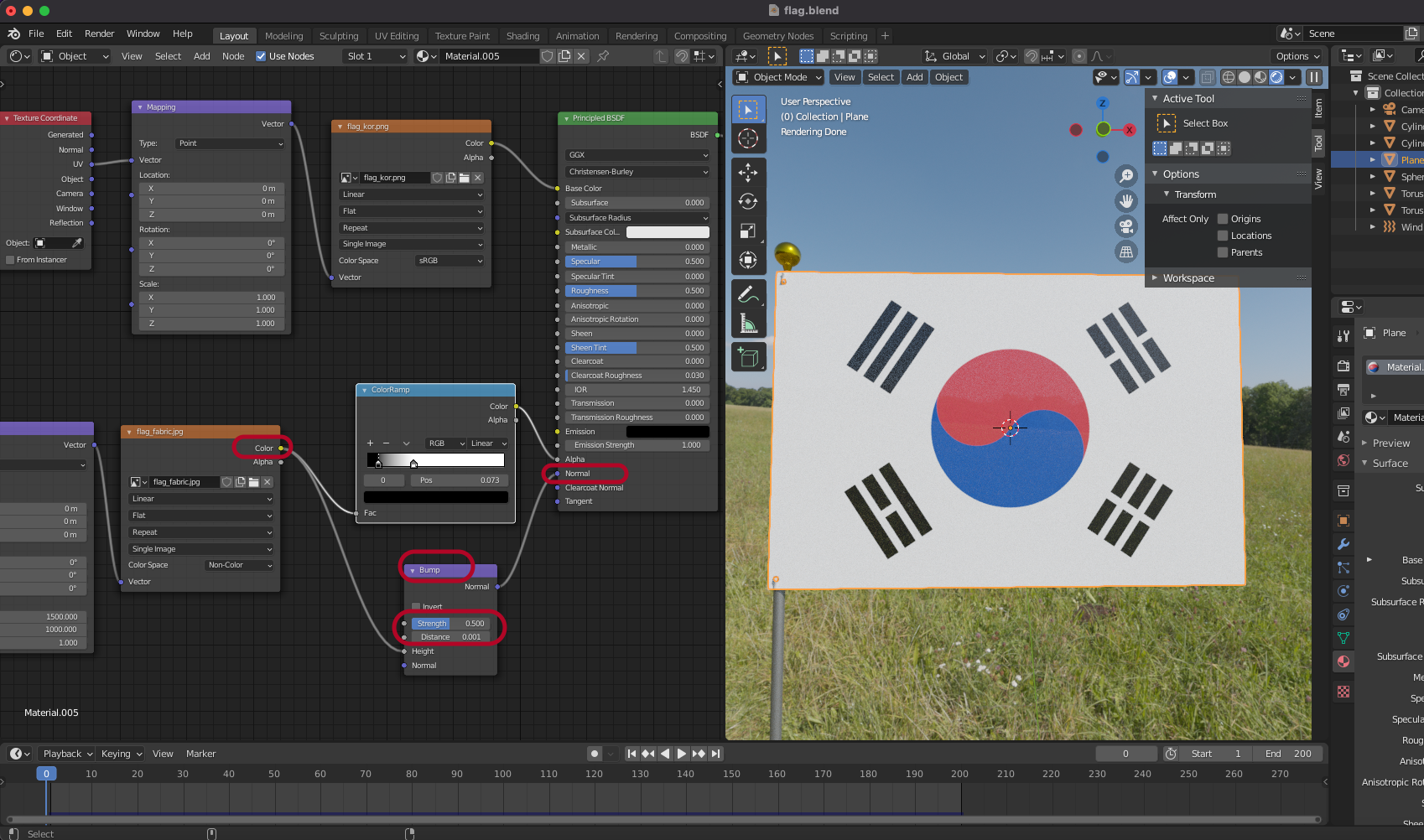Screen dimensions: 1424x840
Task: Open viewport Object menu
Action: tap(948, 77)
